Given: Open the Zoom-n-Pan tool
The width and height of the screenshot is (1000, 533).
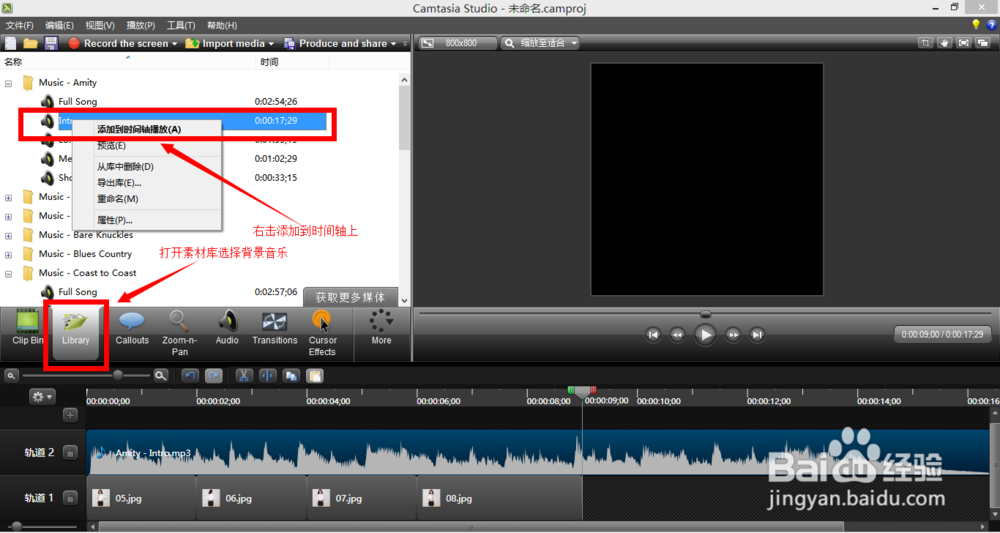Looking at the screenshot, I should [179, 333].
